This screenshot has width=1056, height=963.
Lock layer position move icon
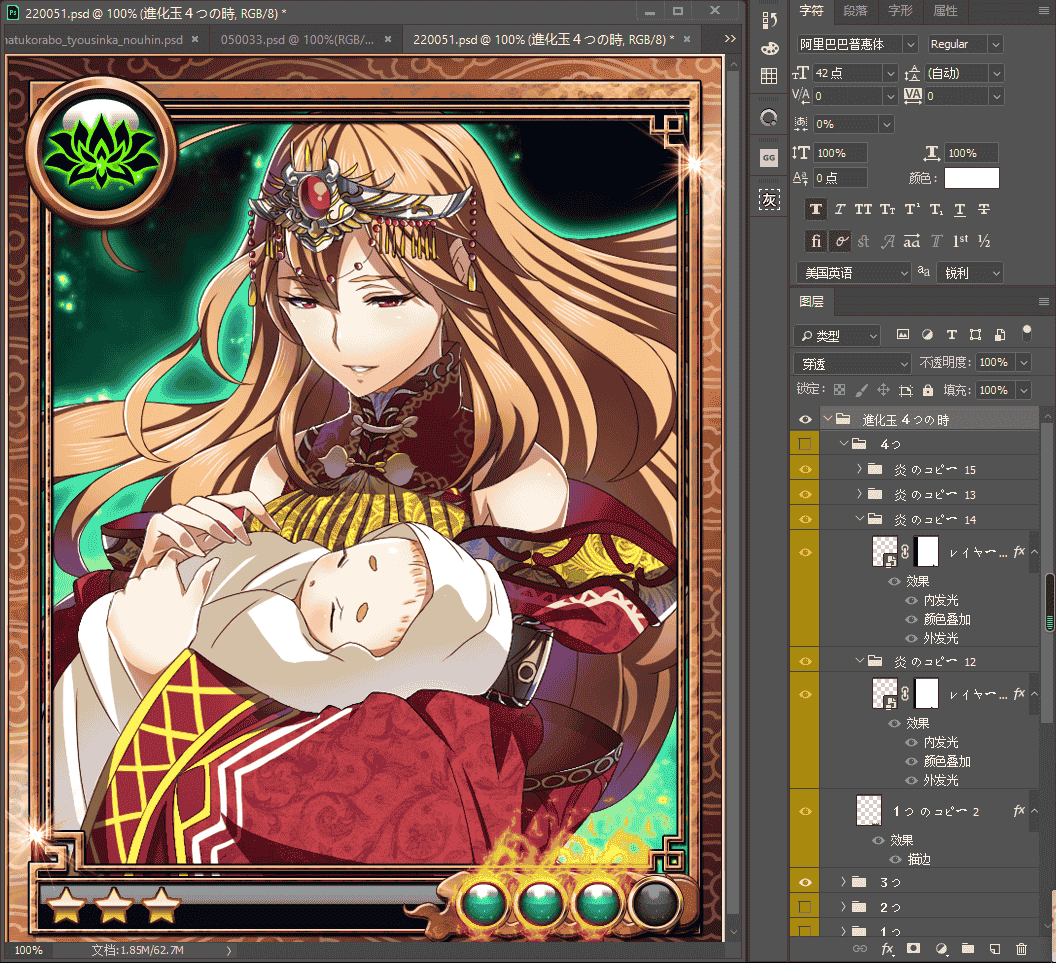(884, 390)
